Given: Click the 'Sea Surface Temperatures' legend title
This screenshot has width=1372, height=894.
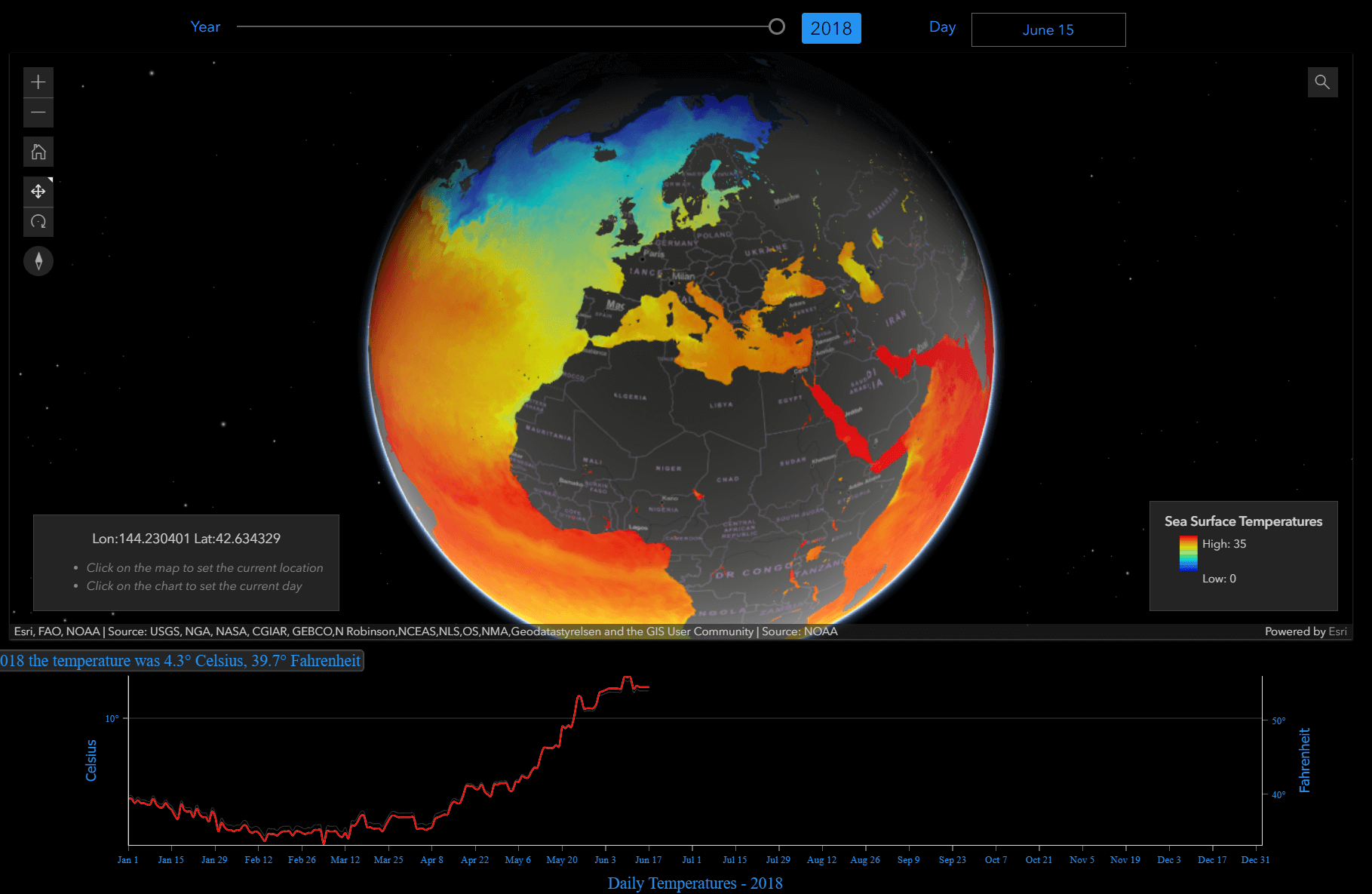Looking at the screenshot, I should pos(1243,521).
